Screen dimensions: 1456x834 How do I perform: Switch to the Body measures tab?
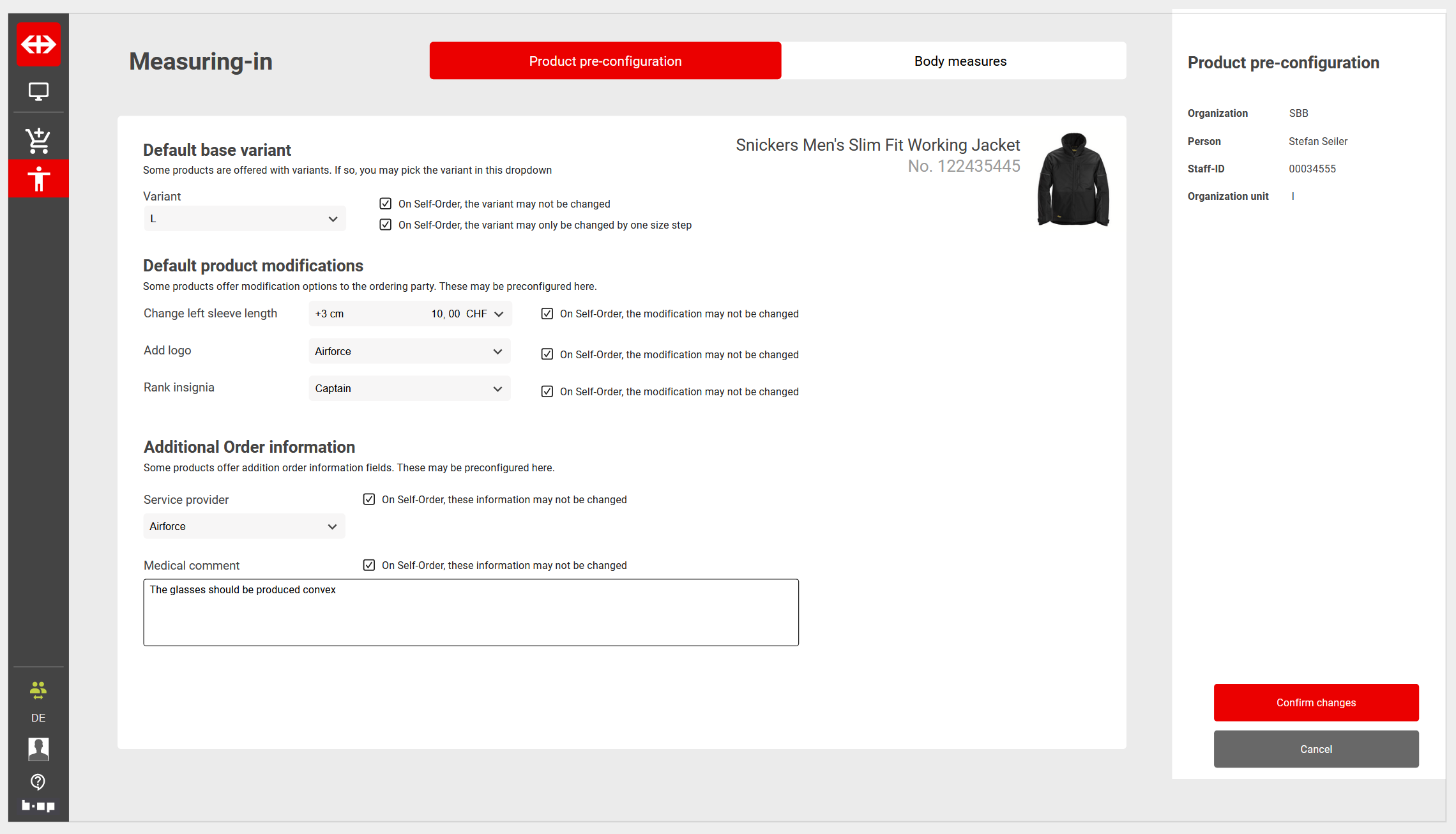(x=960, y=61)
